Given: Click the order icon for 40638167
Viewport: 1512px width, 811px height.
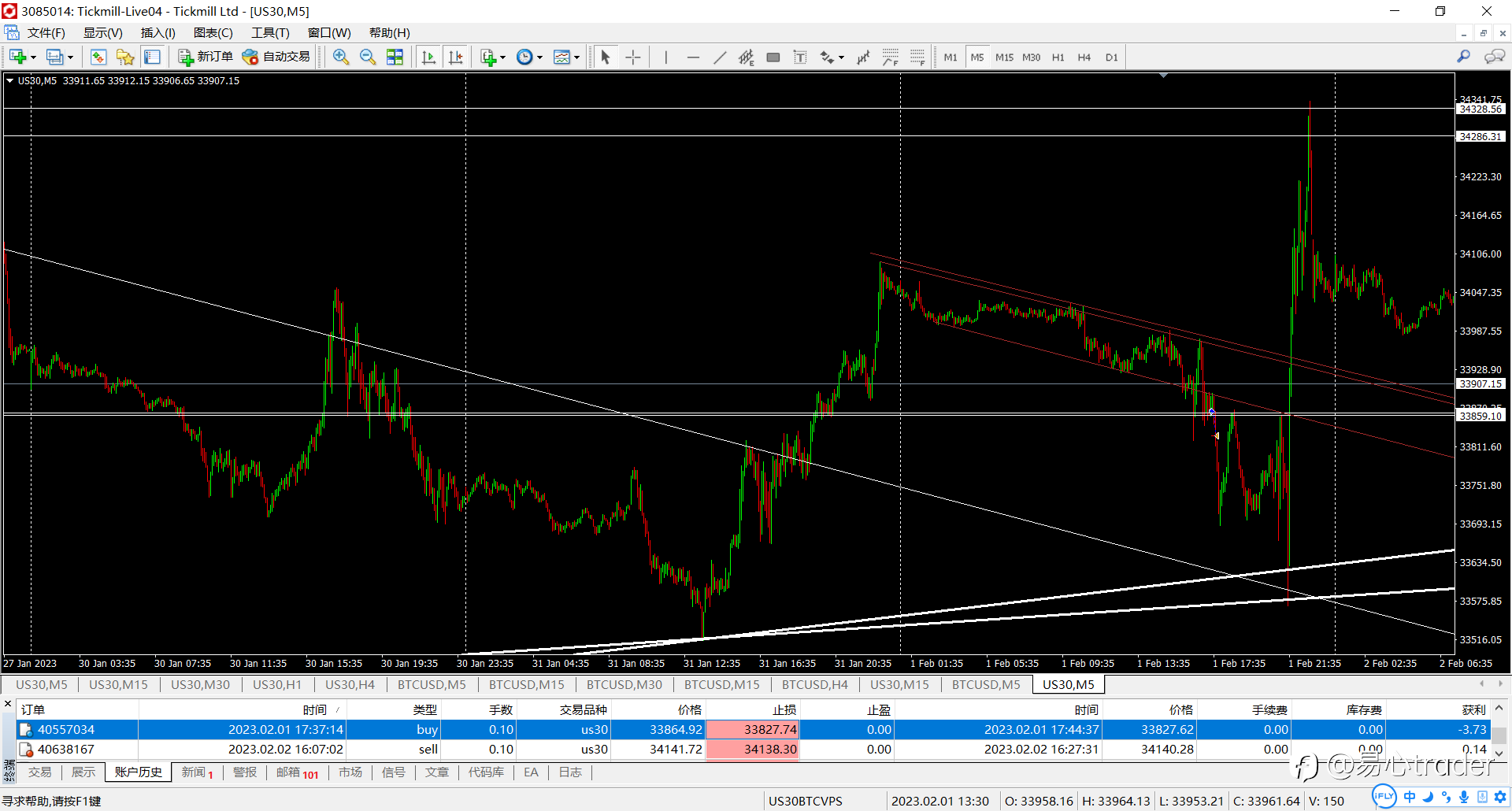Looking at the screenshot, I should pyautogui.click(x=26, y=750).
